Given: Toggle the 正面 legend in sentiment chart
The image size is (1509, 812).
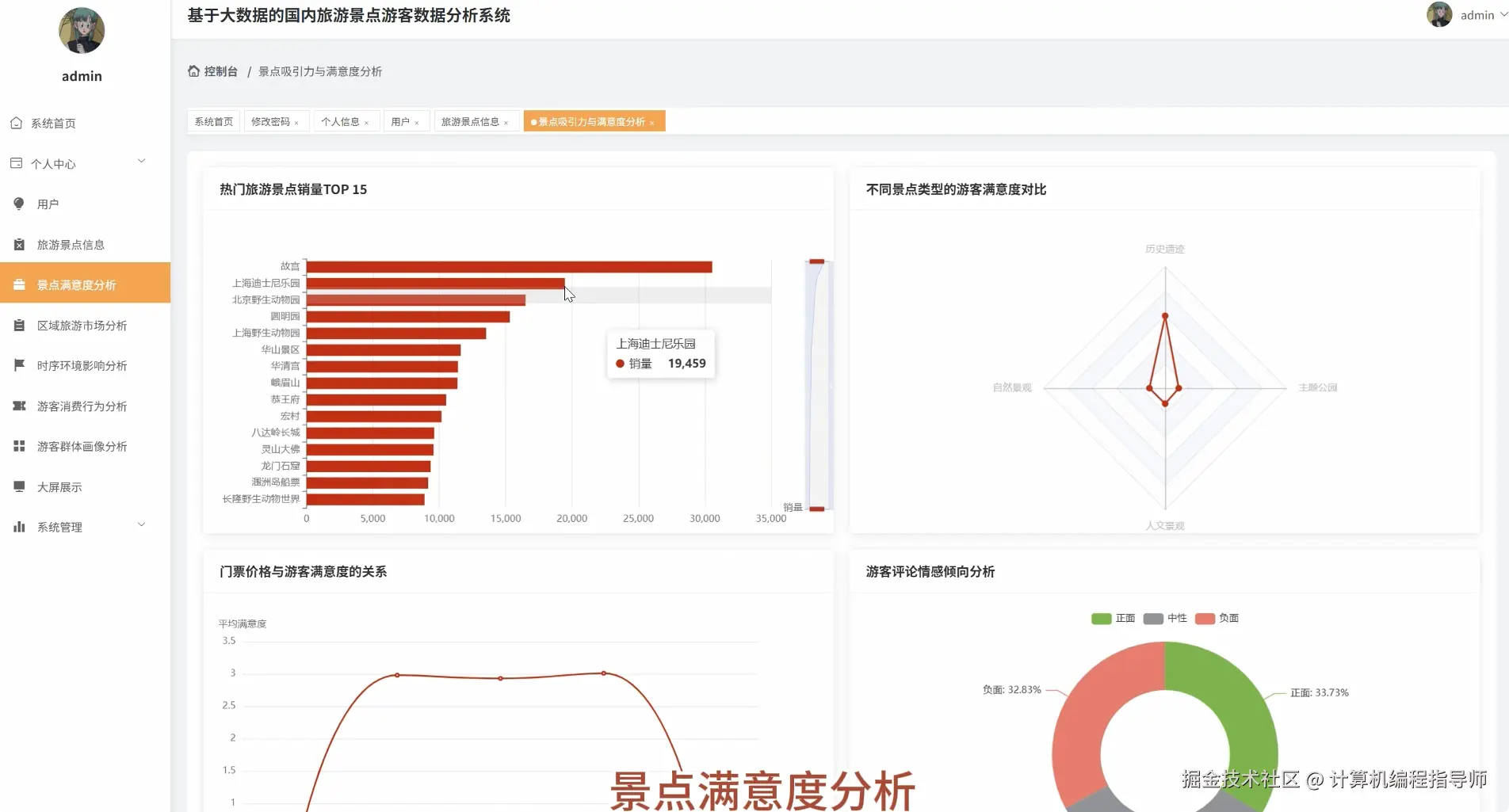Looking at the screenshot, I should tap(1113, 618).
